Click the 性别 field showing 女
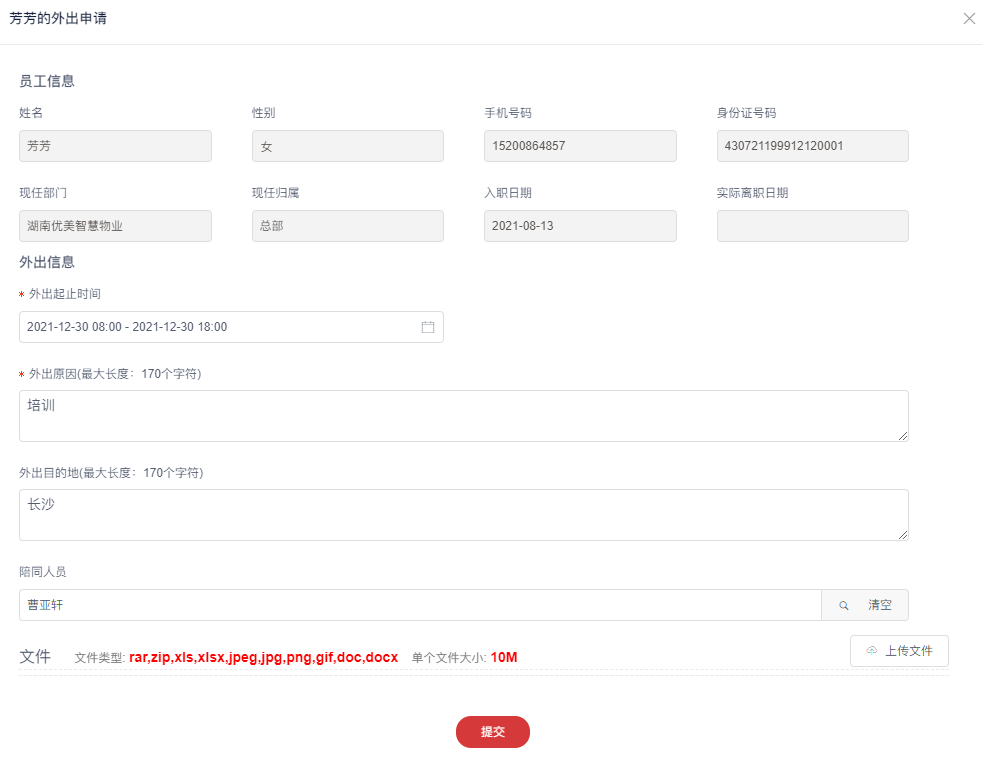 pos(347,146)
